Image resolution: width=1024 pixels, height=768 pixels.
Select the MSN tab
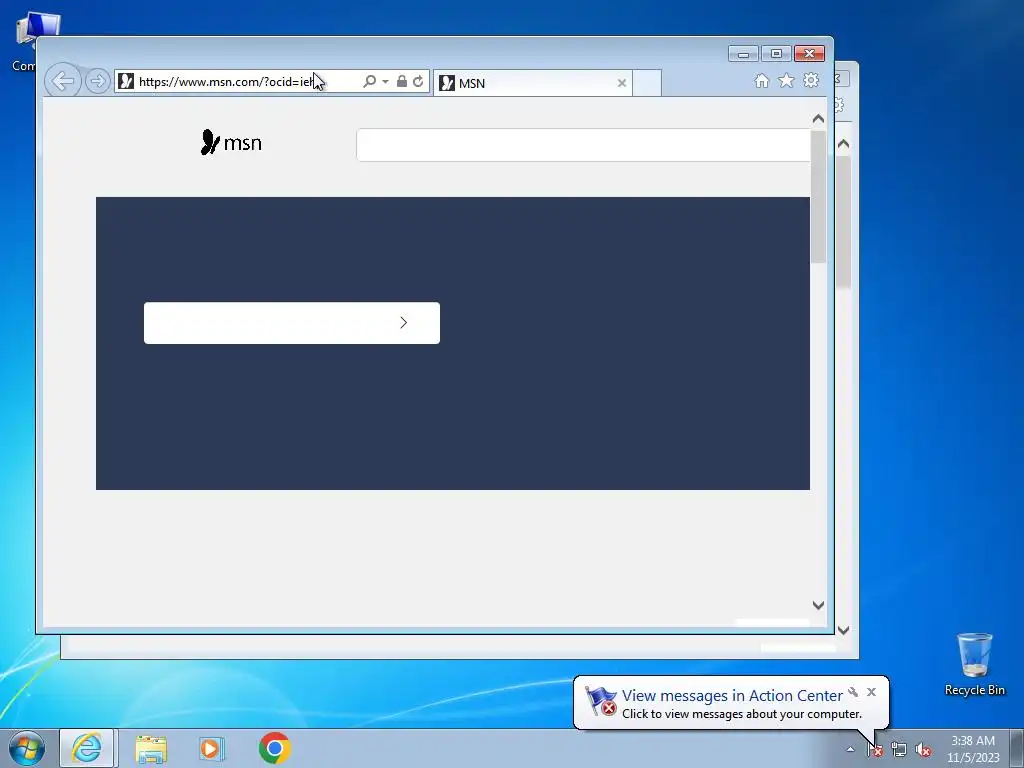[532, 83]
